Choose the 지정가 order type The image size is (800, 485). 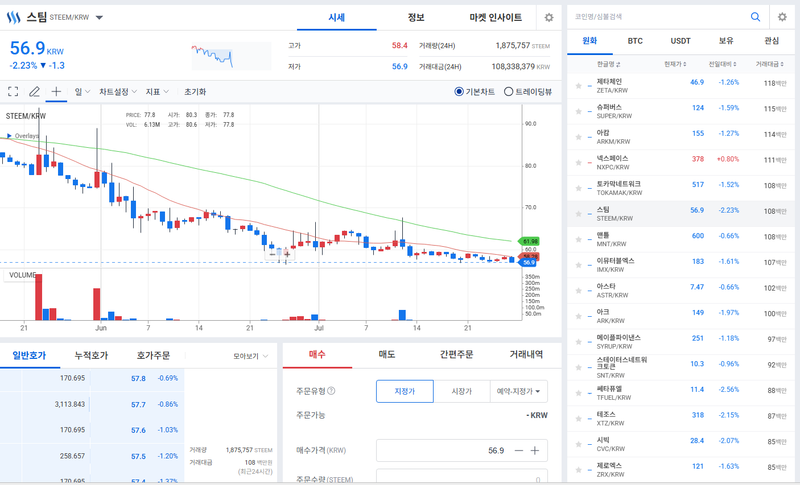(405, 391)
